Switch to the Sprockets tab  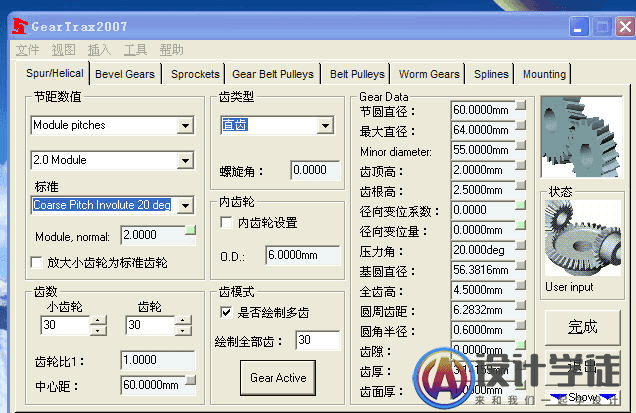coord(195,74)
